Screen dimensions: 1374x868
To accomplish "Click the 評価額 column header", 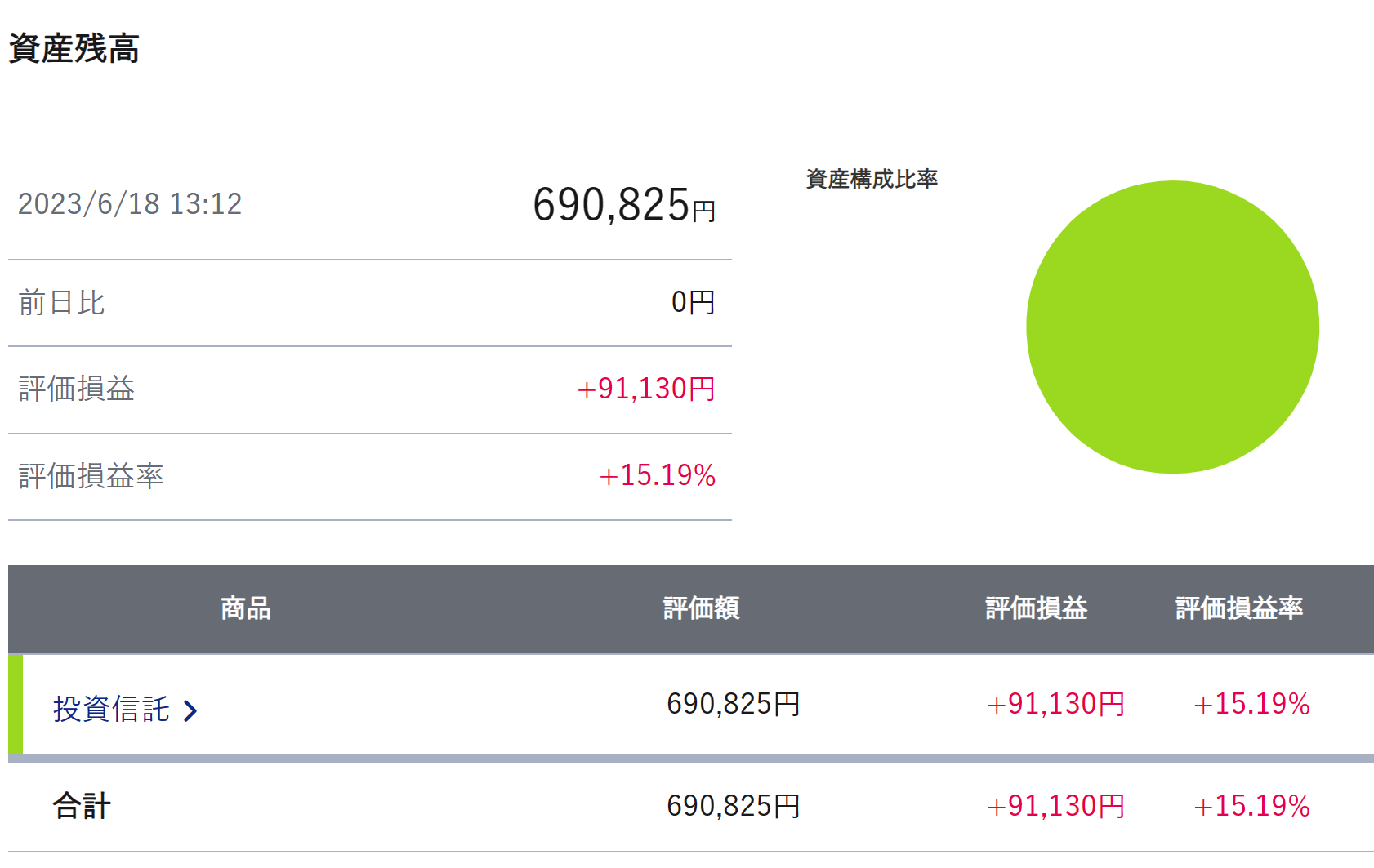I will pos(701,608).
